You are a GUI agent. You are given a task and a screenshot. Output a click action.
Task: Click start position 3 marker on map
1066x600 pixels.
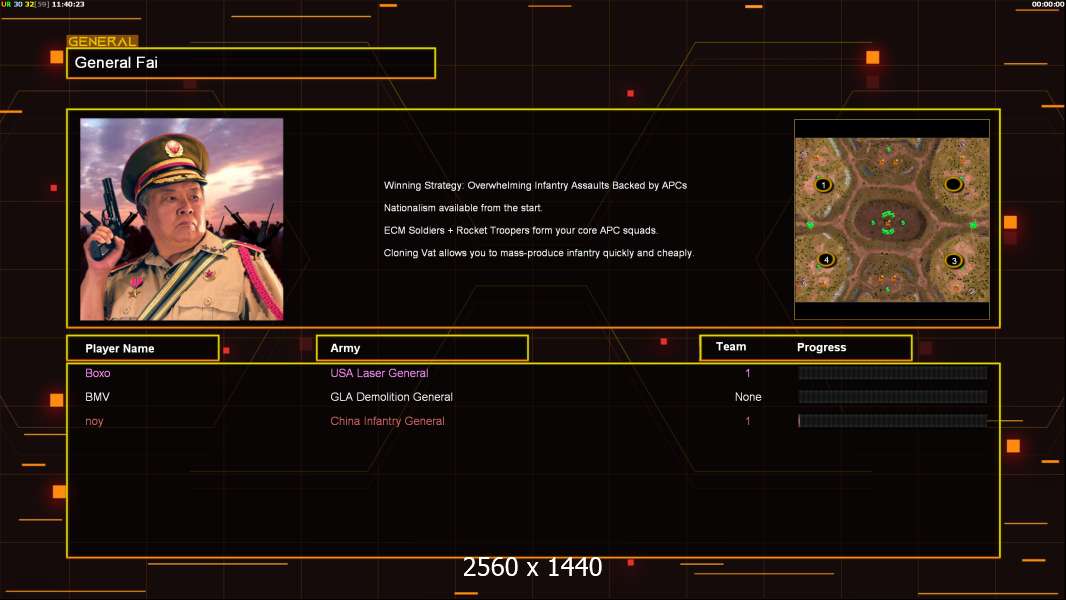pos(953,261)
